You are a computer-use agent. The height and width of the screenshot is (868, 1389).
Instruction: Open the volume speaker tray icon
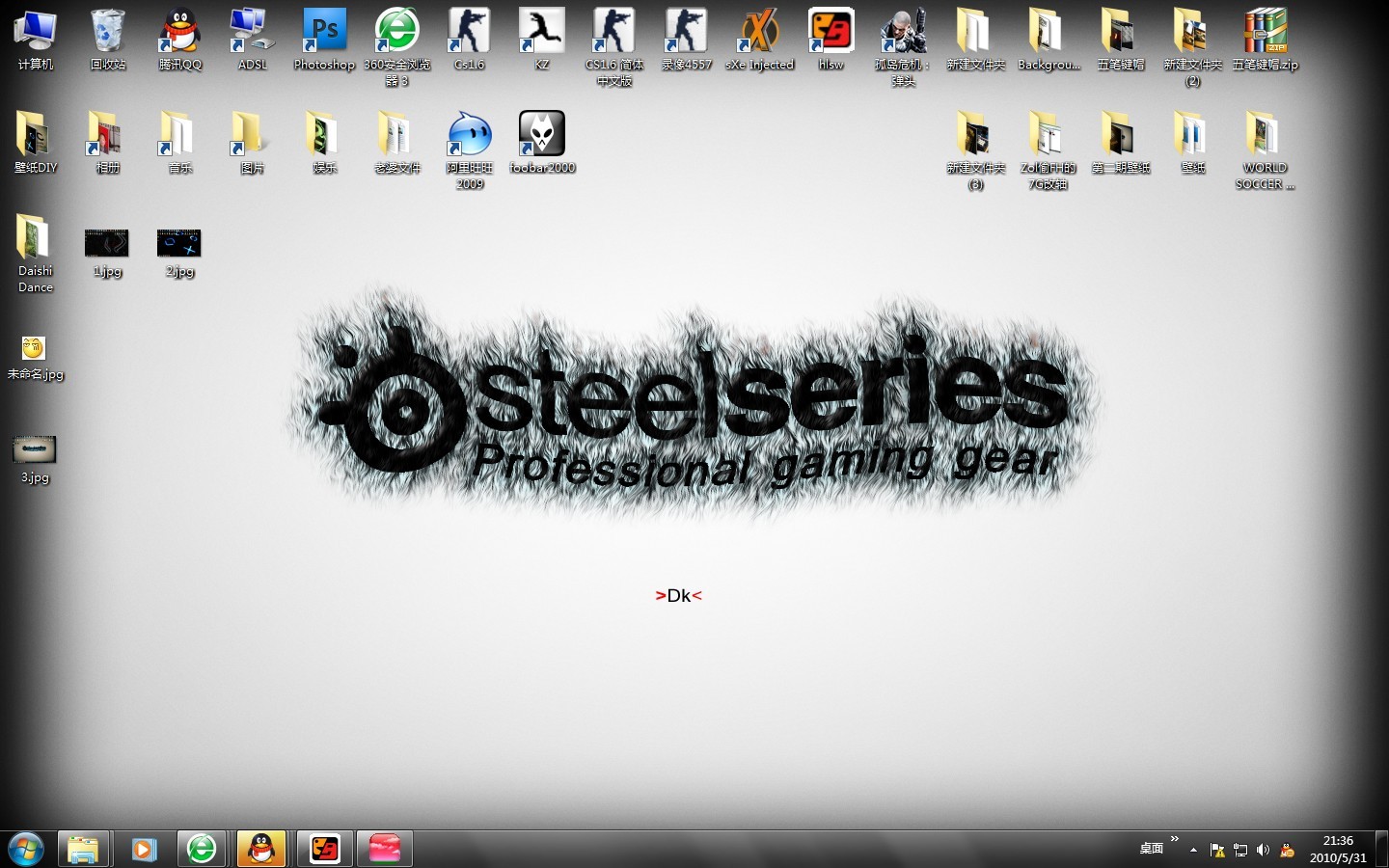coord(1264,850)
